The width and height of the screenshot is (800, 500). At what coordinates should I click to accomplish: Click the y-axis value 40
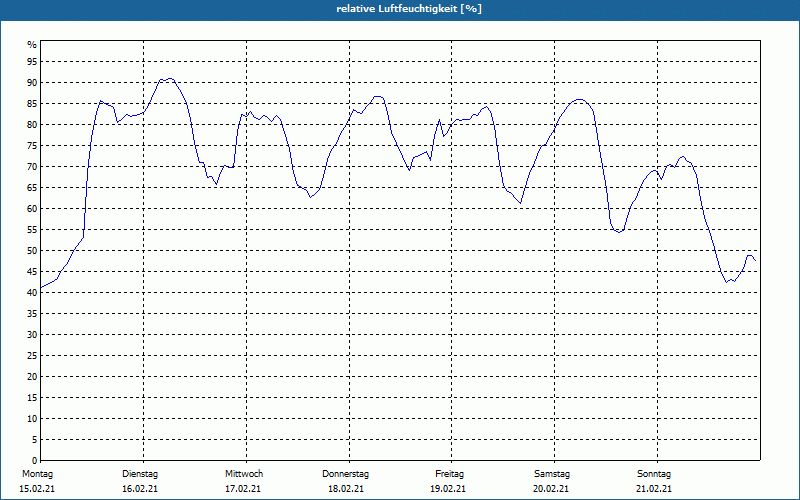click(x=32, y=292)
